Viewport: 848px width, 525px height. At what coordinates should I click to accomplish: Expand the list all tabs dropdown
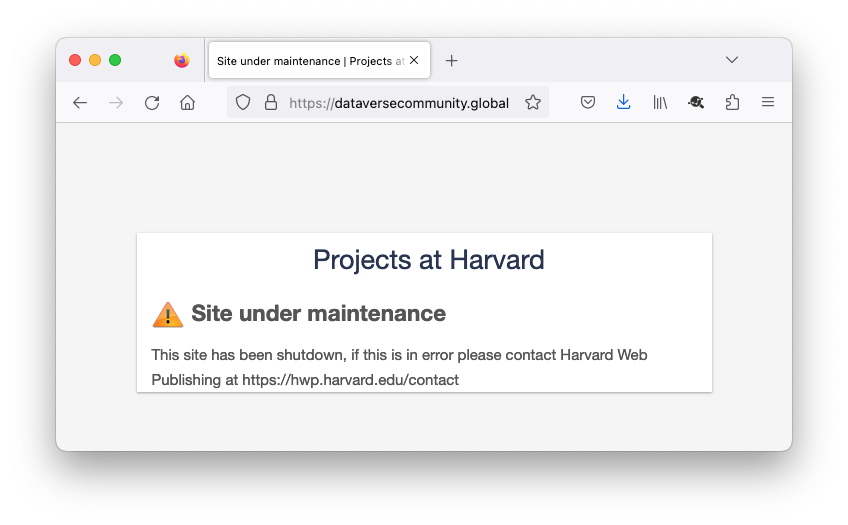coord(732,60)
